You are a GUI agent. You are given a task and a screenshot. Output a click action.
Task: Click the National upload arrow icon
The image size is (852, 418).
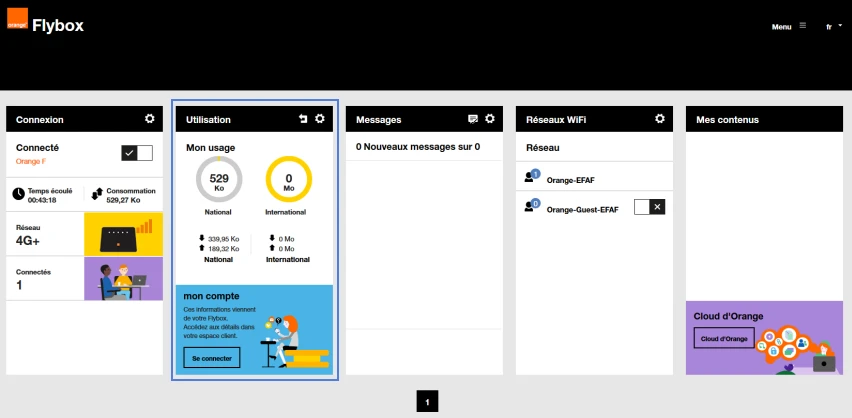click(202, 248)
